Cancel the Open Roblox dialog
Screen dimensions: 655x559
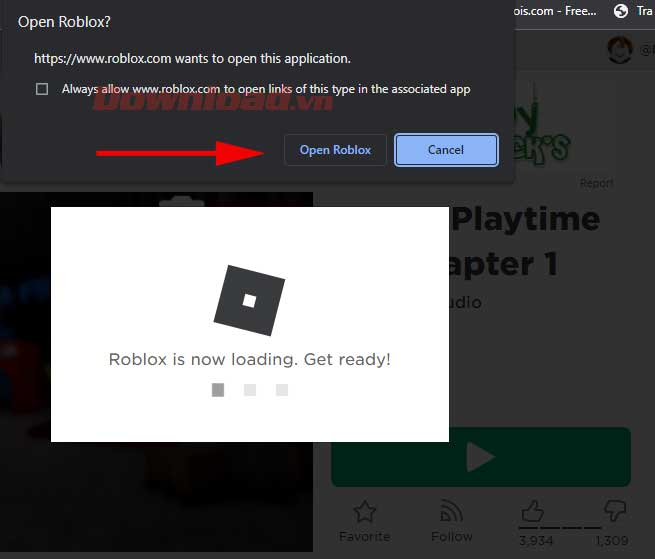click(x=446, y=150)
